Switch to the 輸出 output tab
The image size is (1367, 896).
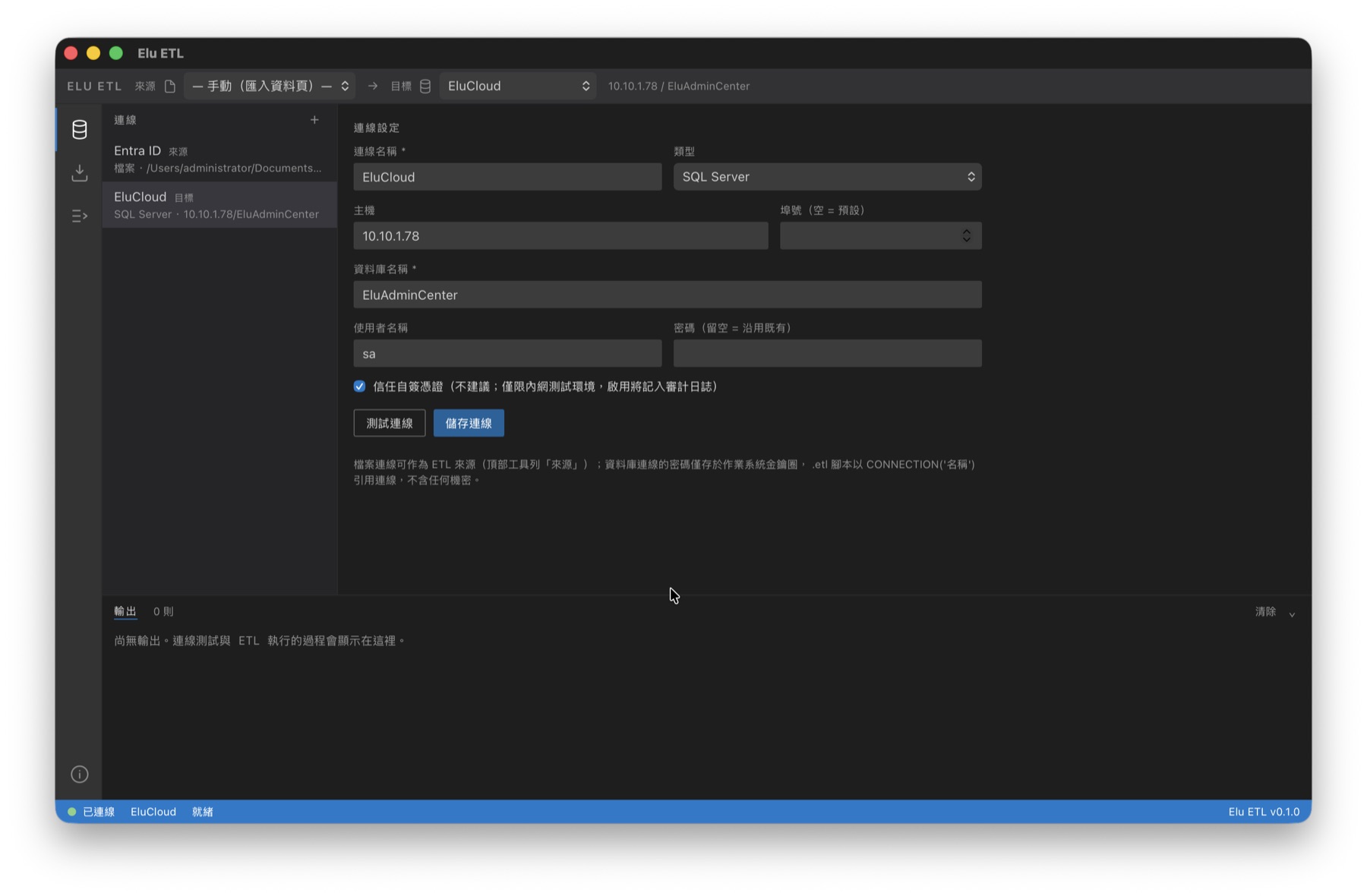[x=125, y=611]
